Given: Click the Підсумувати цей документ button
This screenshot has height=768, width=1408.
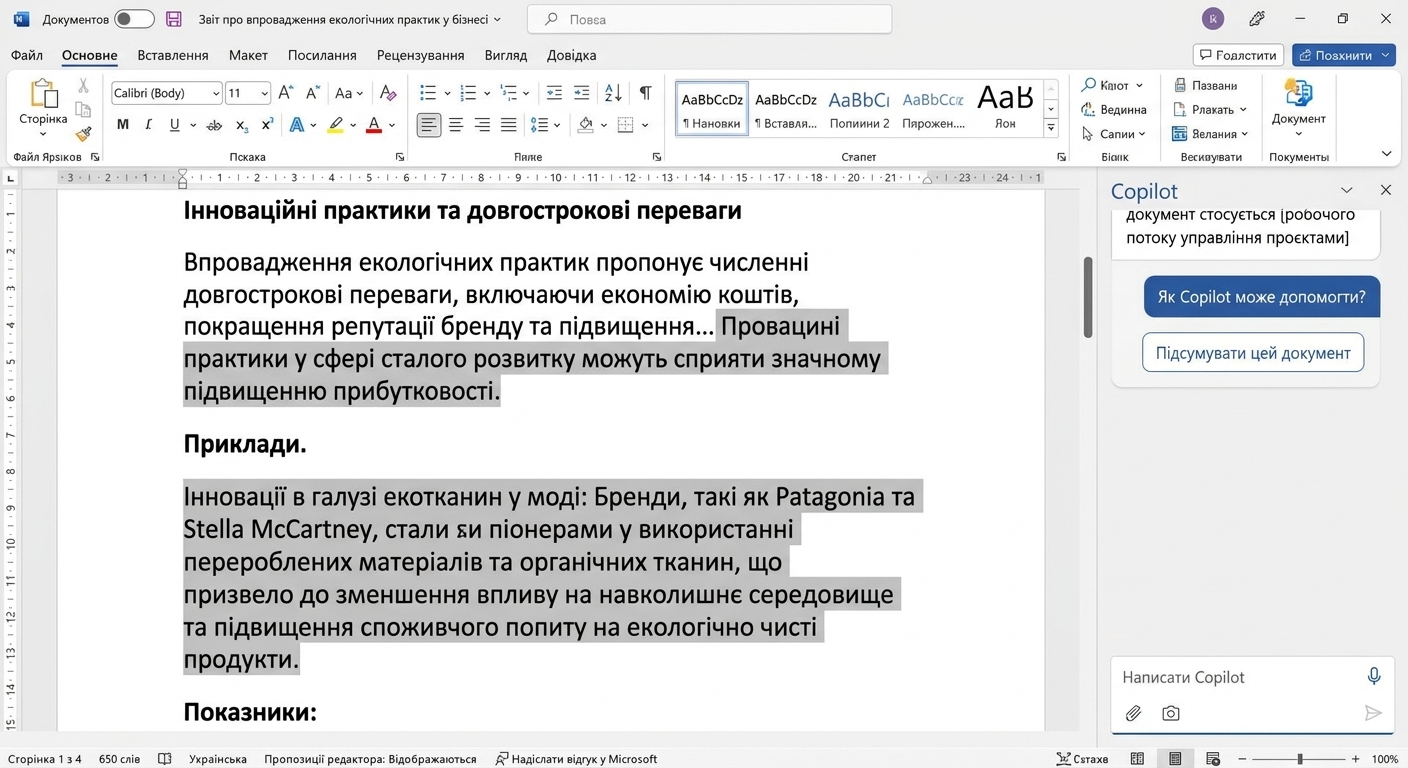Looking at the screenshot, I should [x=1253, y=352].
